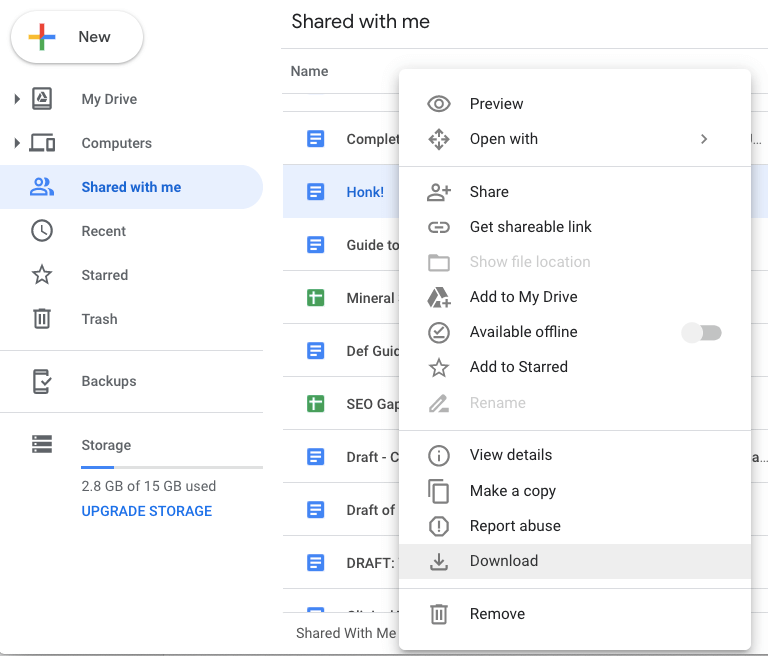Expand the Computers tree arrow
Image resolution: width=768 pixels, height=656 pixels.
pos(17,143)
